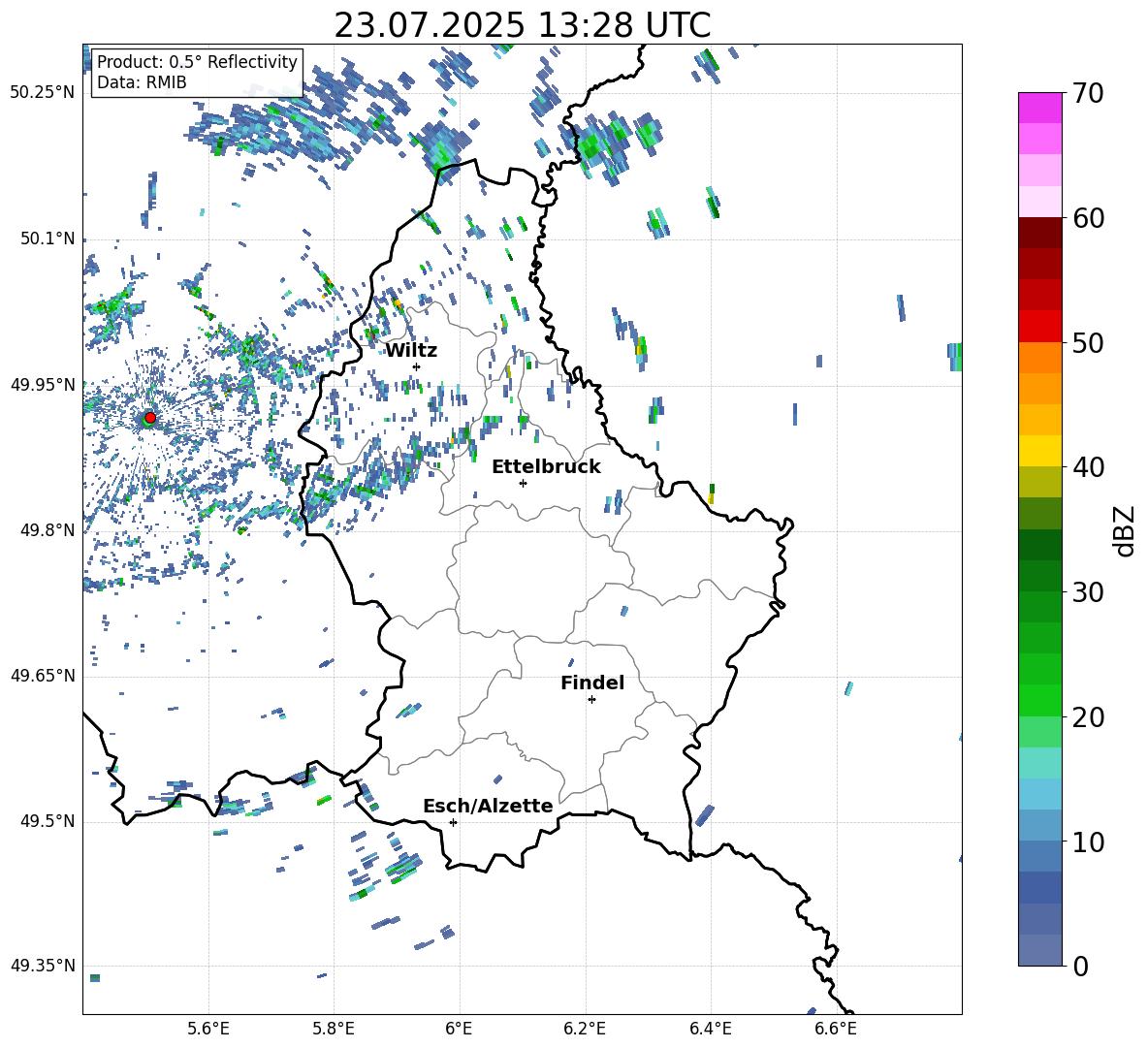Click the bright red colorbar segment above 50
The width and height of the screenshot is (1148, 1048).
(x=1039, y=326)
